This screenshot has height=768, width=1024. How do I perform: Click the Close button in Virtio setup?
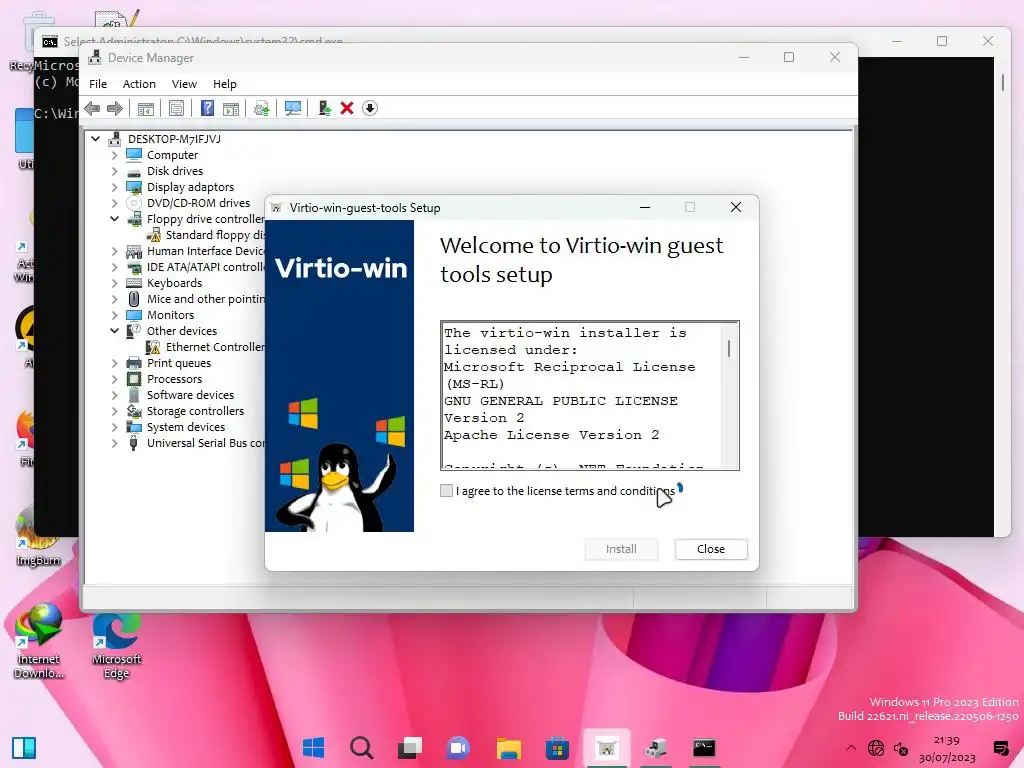pos(711,549)
